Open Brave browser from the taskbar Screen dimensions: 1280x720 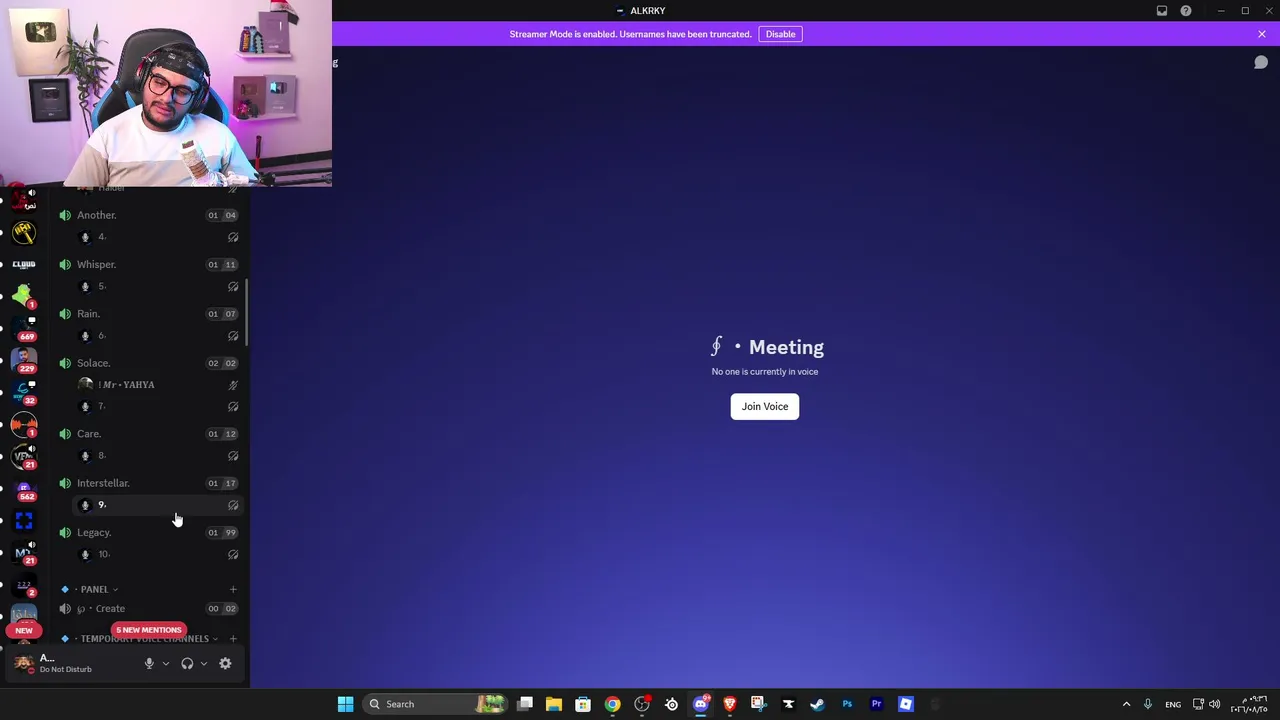point(729,704)
